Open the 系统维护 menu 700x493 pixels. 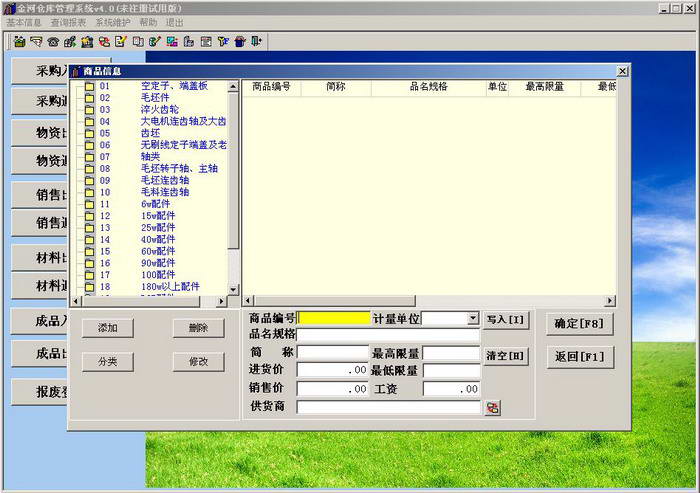point(112,23)
